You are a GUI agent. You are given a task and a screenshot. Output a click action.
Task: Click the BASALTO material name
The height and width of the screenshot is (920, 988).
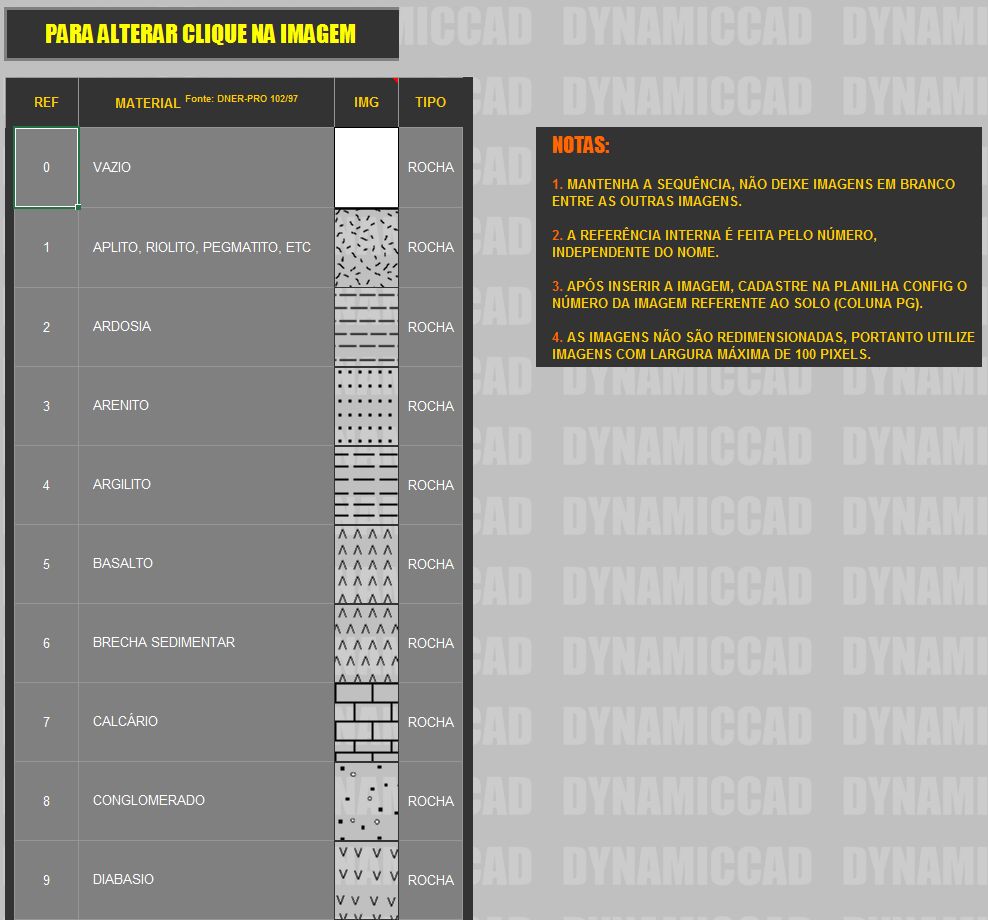(x=123, y=563)
